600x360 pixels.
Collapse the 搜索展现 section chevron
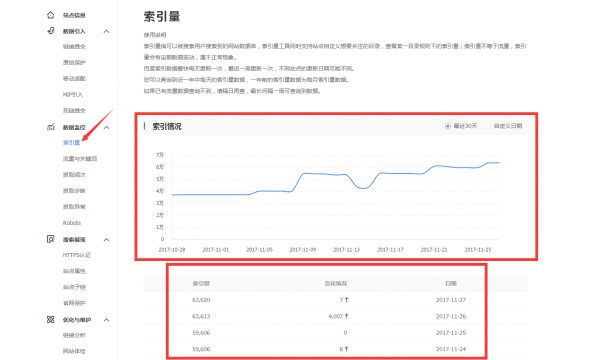[106, 240]
